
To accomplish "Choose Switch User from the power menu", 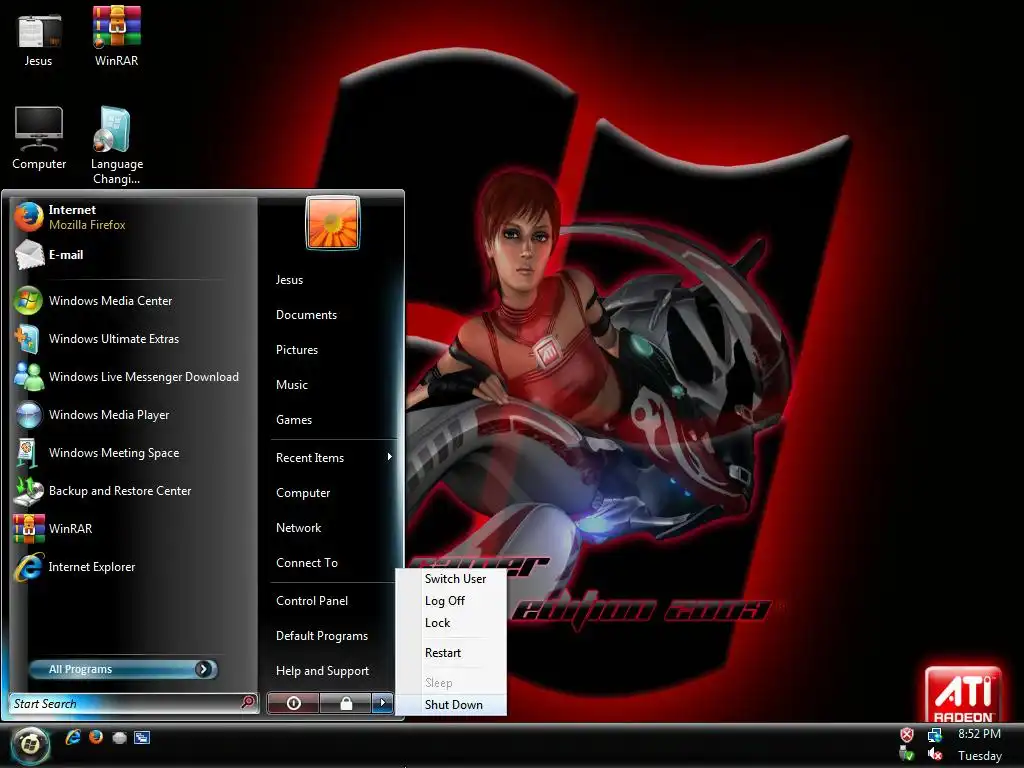I will [455, 579].
